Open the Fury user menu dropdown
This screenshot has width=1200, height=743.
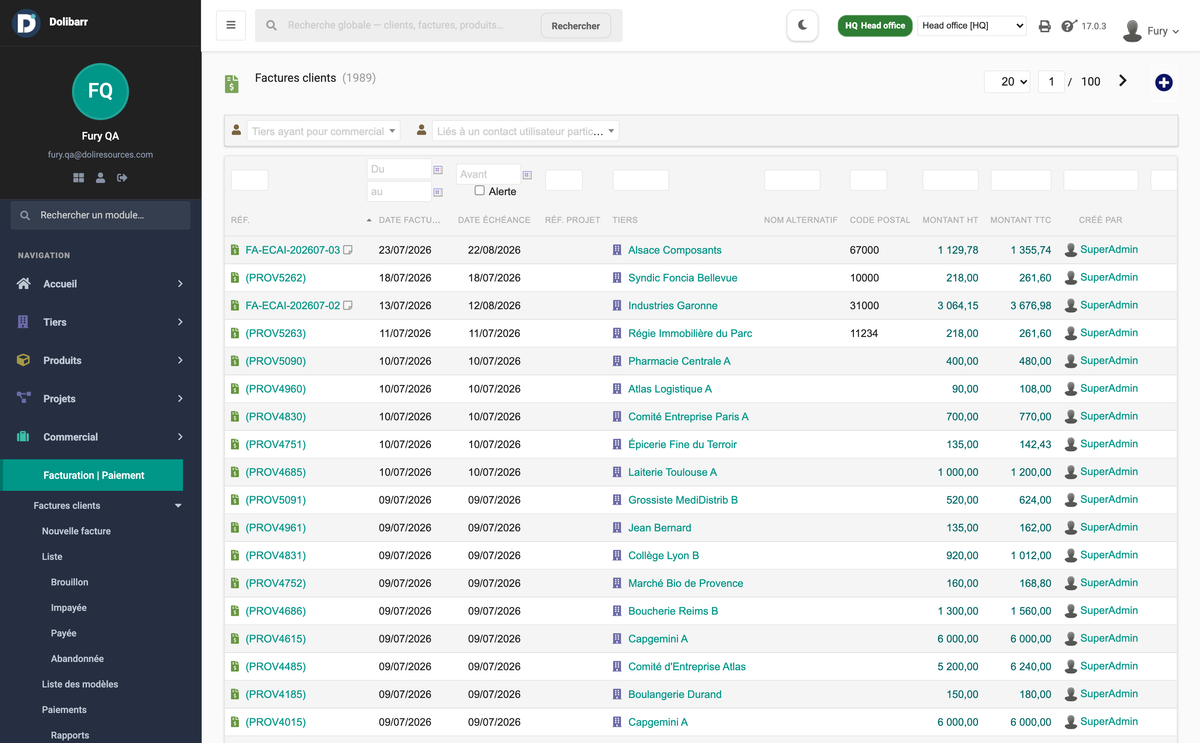click(x=1151, y=31)
